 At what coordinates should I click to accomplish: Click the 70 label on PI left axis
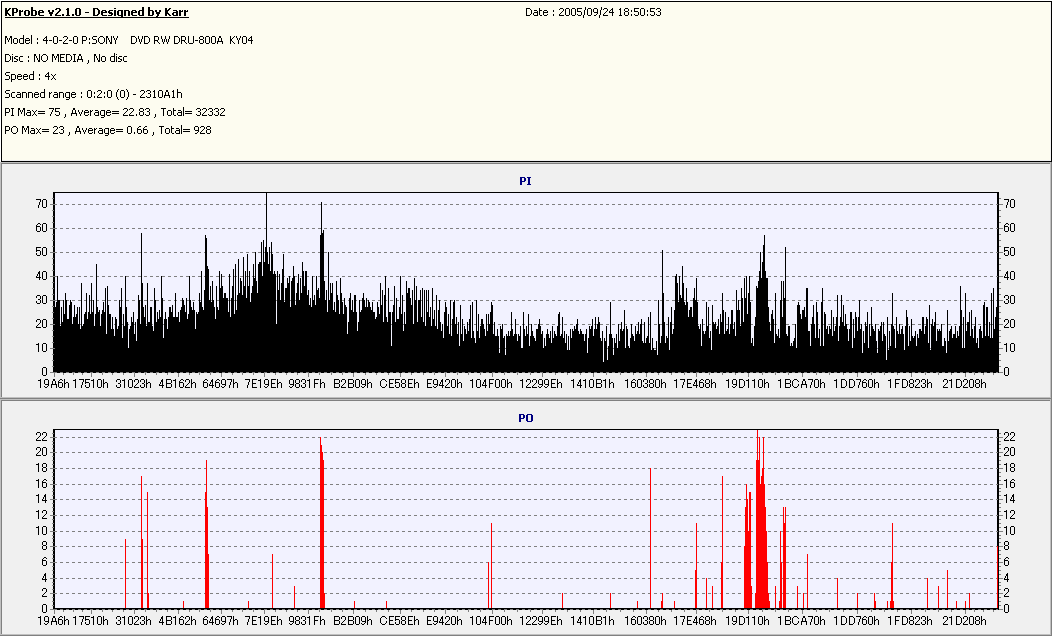[x=42, y=204]
